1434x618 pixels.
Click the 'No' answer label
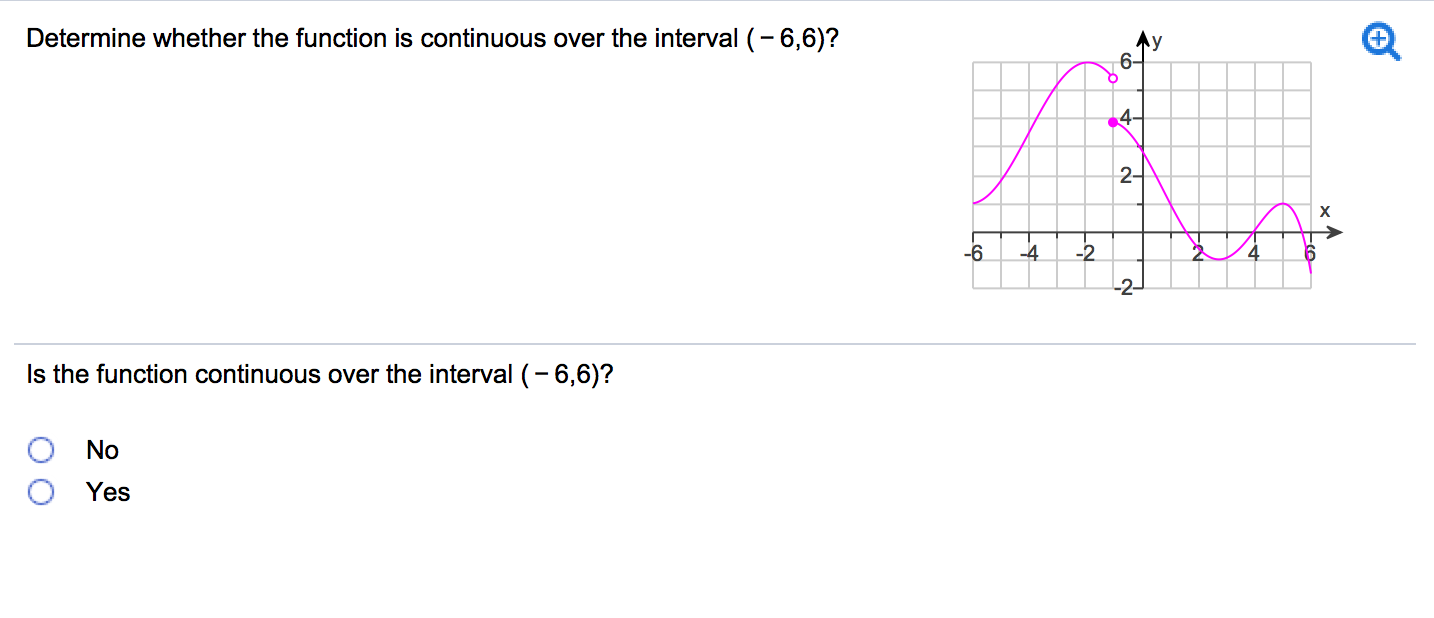tap(102, 450)
